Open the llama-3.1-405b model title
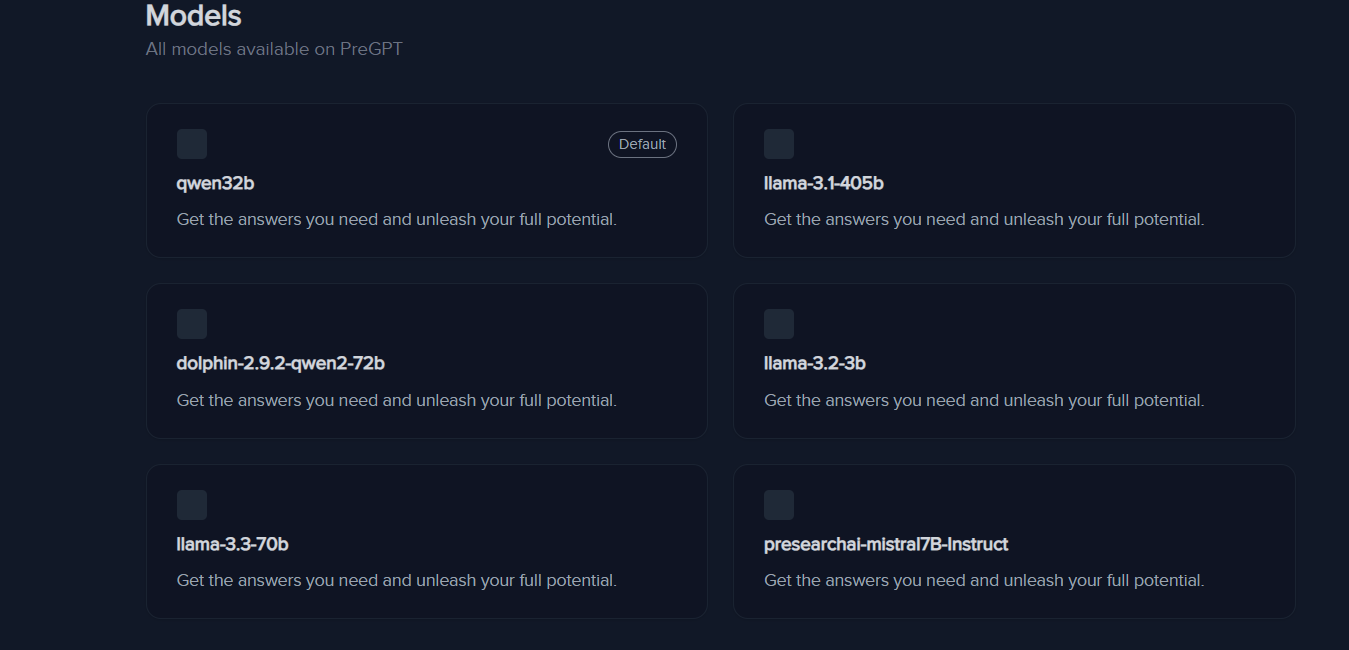 823,183
